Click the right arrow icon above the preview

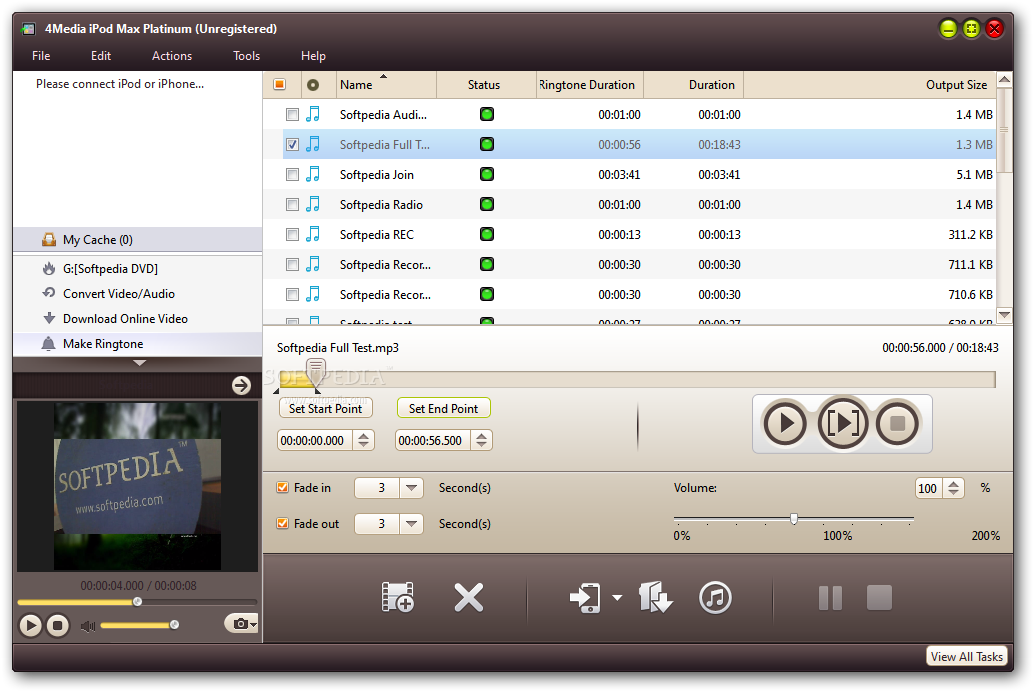[x=241, y=385]
